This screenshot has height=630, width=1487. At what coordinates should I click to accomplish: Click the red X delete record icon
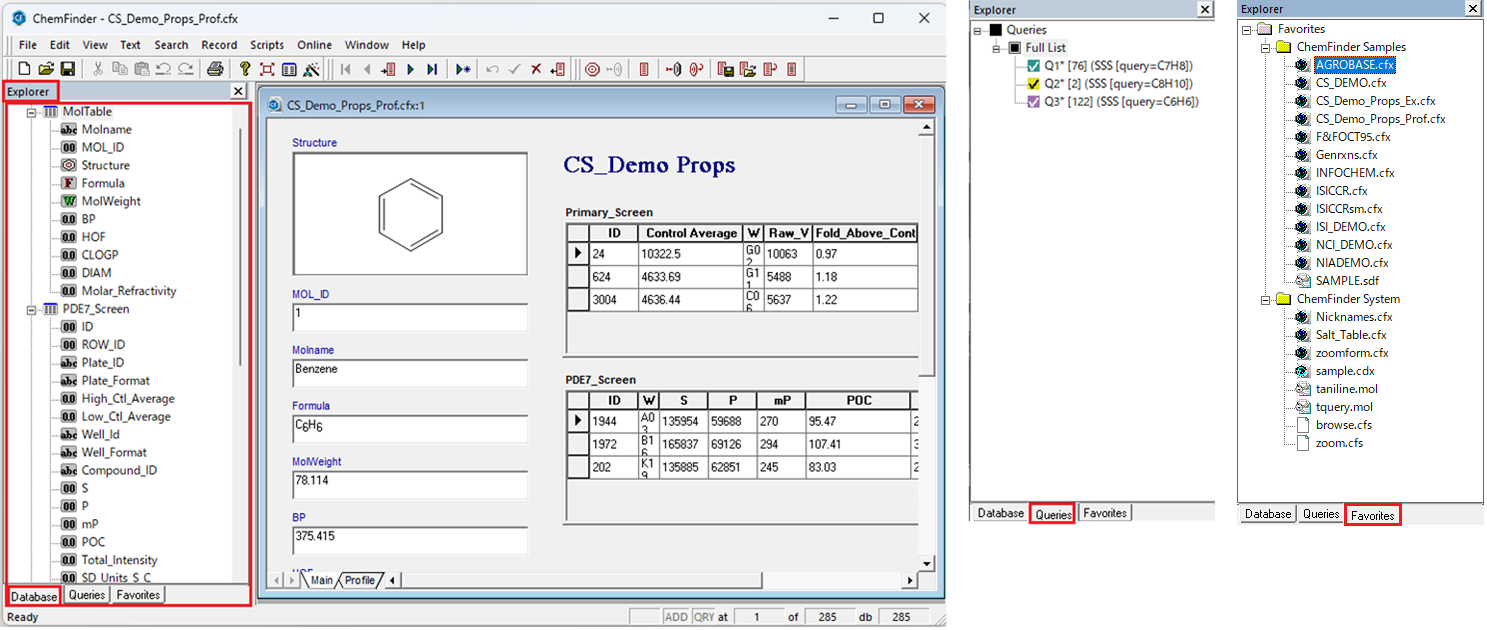pyautogui.click(x=536, y=69)
